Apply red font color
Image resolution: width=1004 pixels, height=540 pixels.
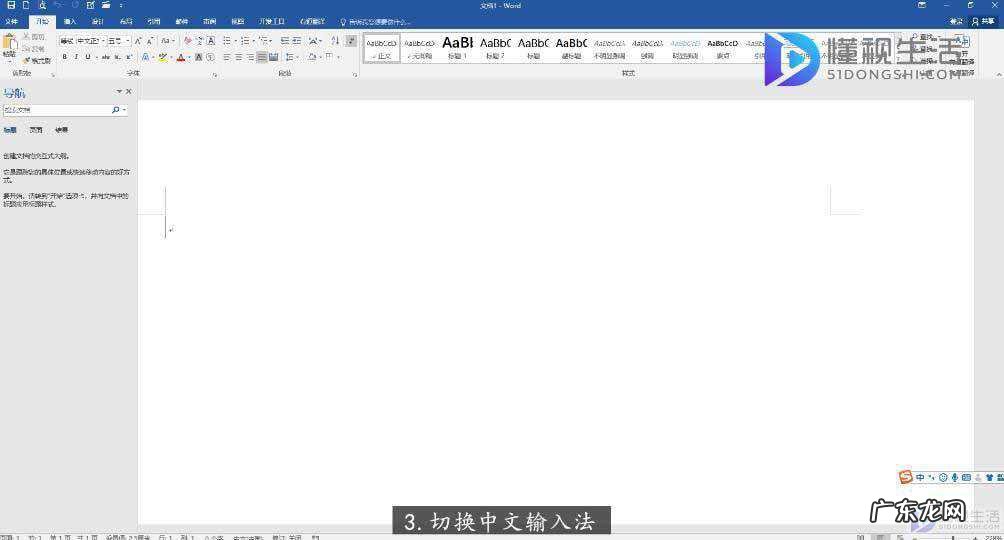click(181, 57)
